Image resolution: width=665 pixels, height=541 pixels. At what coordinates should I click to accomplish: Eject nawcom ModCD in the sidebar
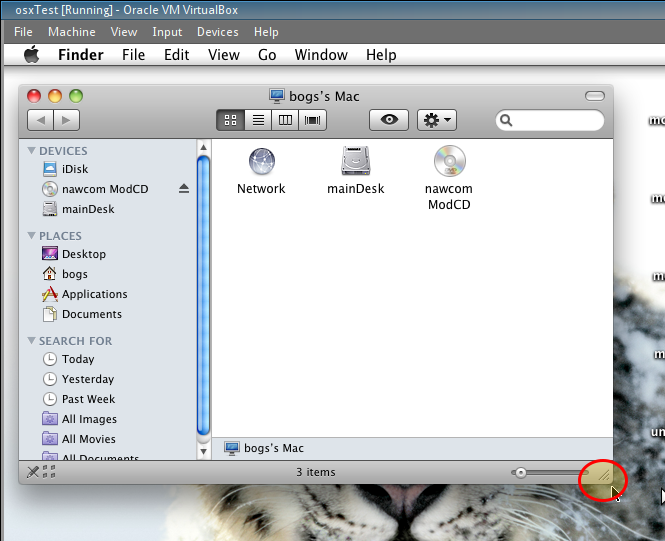(184, 189)
